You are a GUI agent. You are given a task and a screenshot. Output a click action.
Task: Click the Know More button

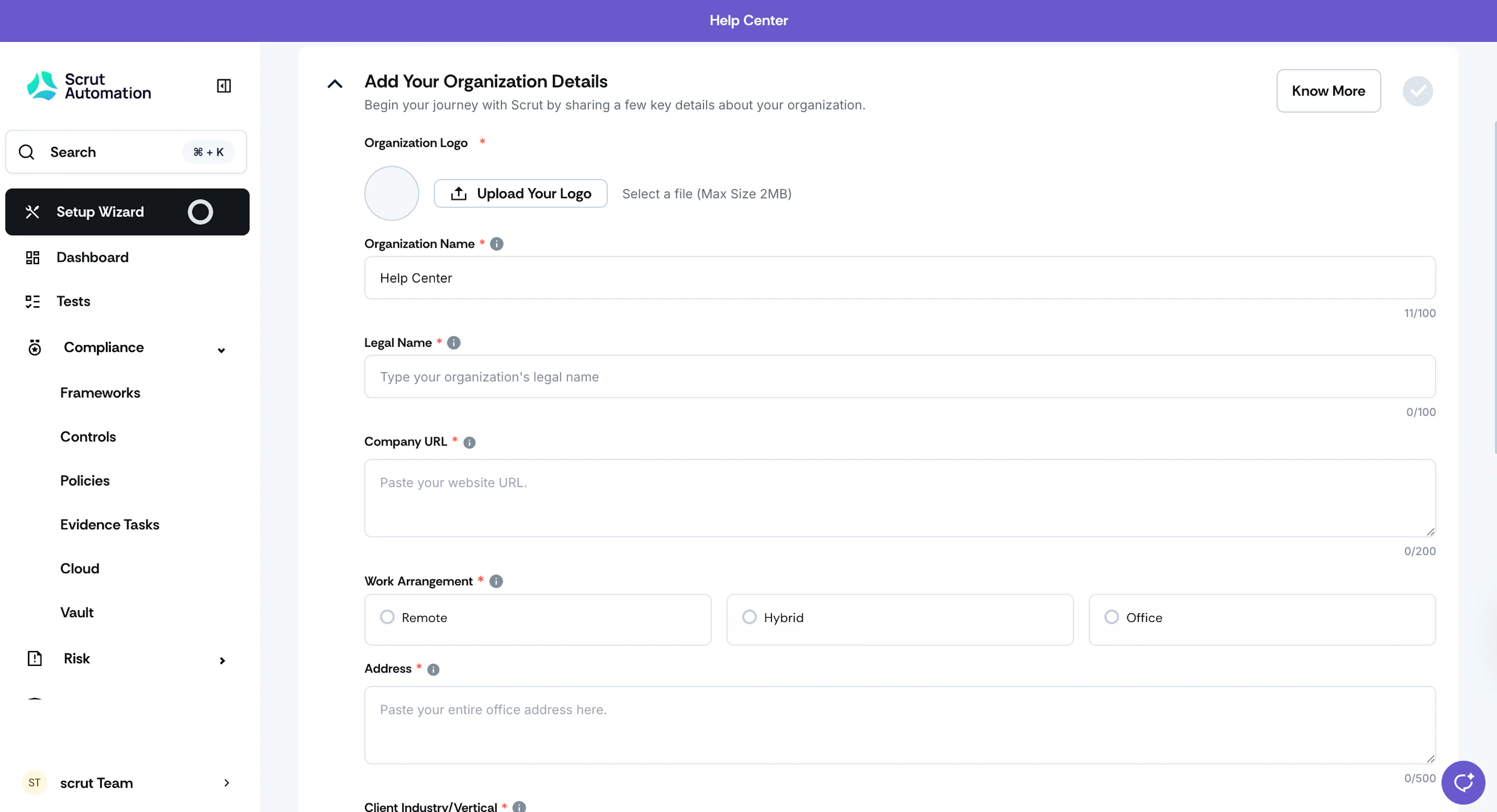click(1328, 91)
